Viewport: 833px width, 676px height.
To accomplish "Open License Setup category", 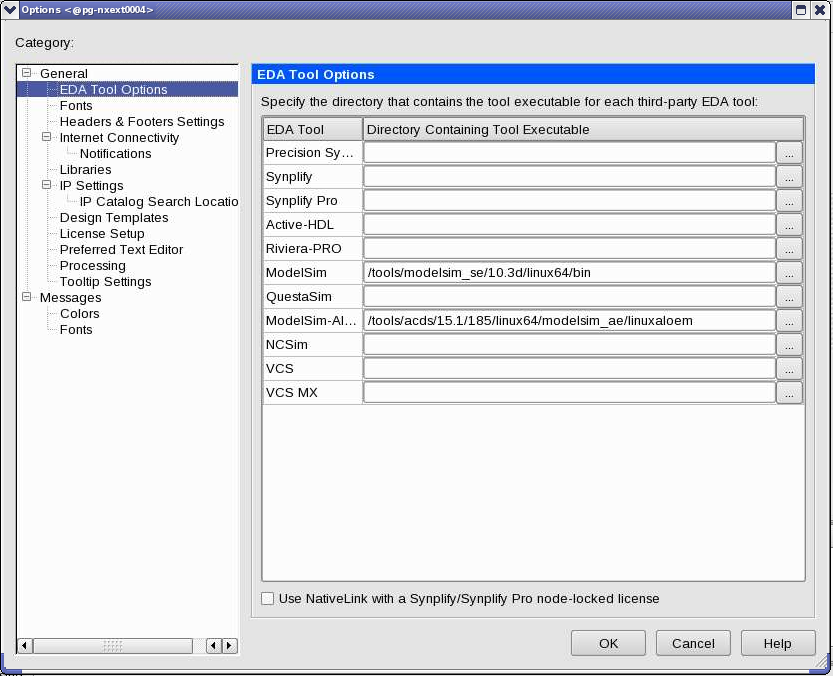I will click(102, 233).
